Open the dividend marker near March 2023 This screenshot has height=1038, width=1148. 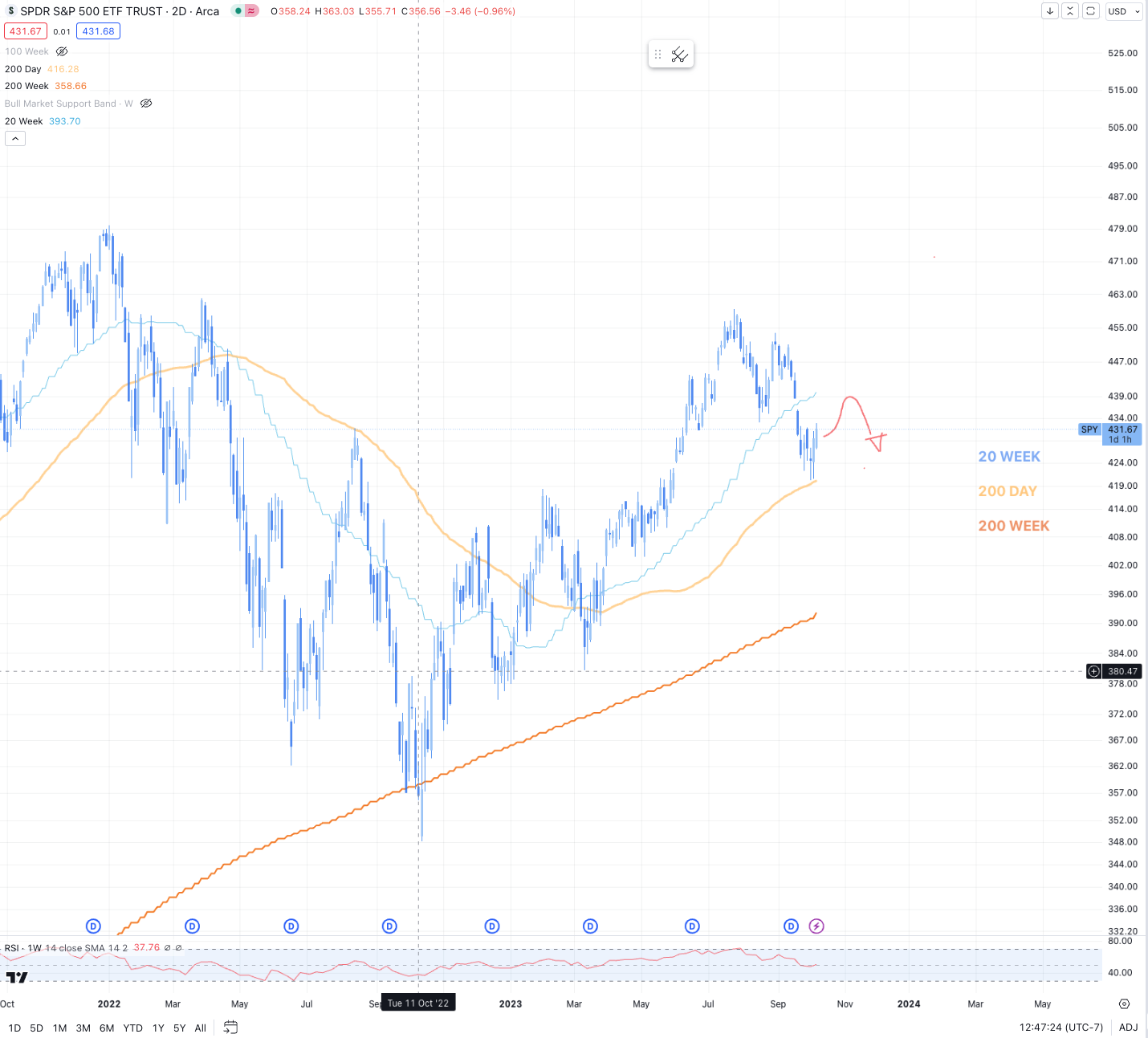click(x=591, y=926)
